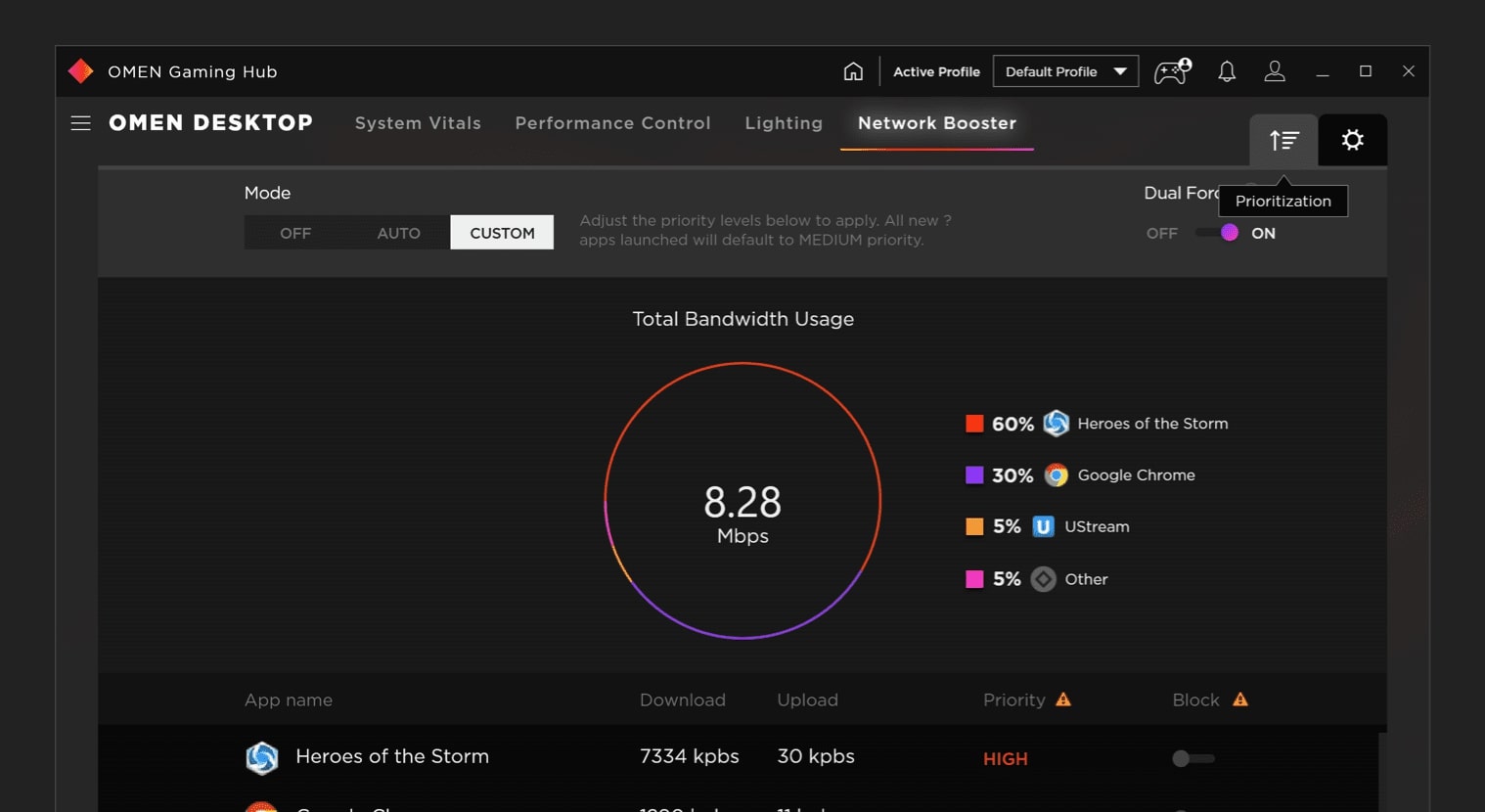Toggle Block for Heroes of the Storm
Image resolution: width=1485 pixels, height=812 pixels.
tap(1192, 758)
